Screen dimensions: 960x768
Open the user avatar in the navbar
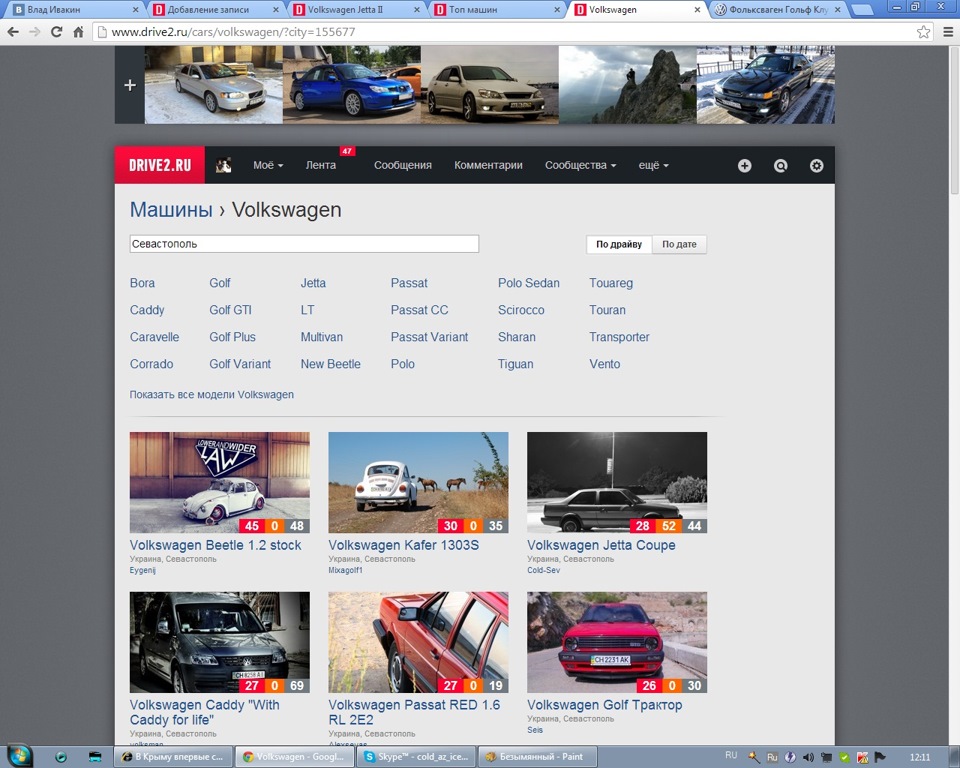(223, 165)
